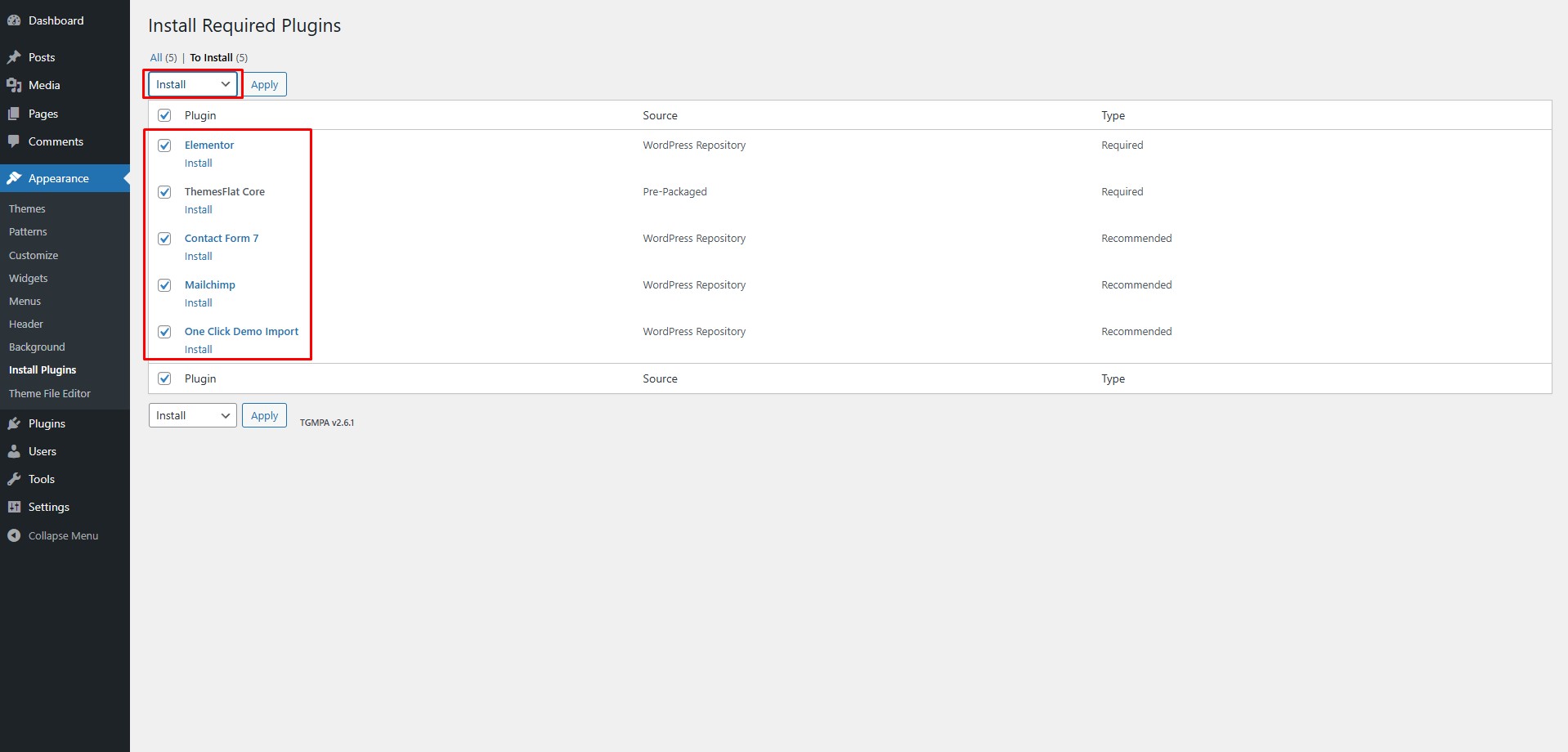This screenshot has width=1568, height=752.
Task: Uncheck the Contact Form 7 checkbox
Action: [164, 239]
